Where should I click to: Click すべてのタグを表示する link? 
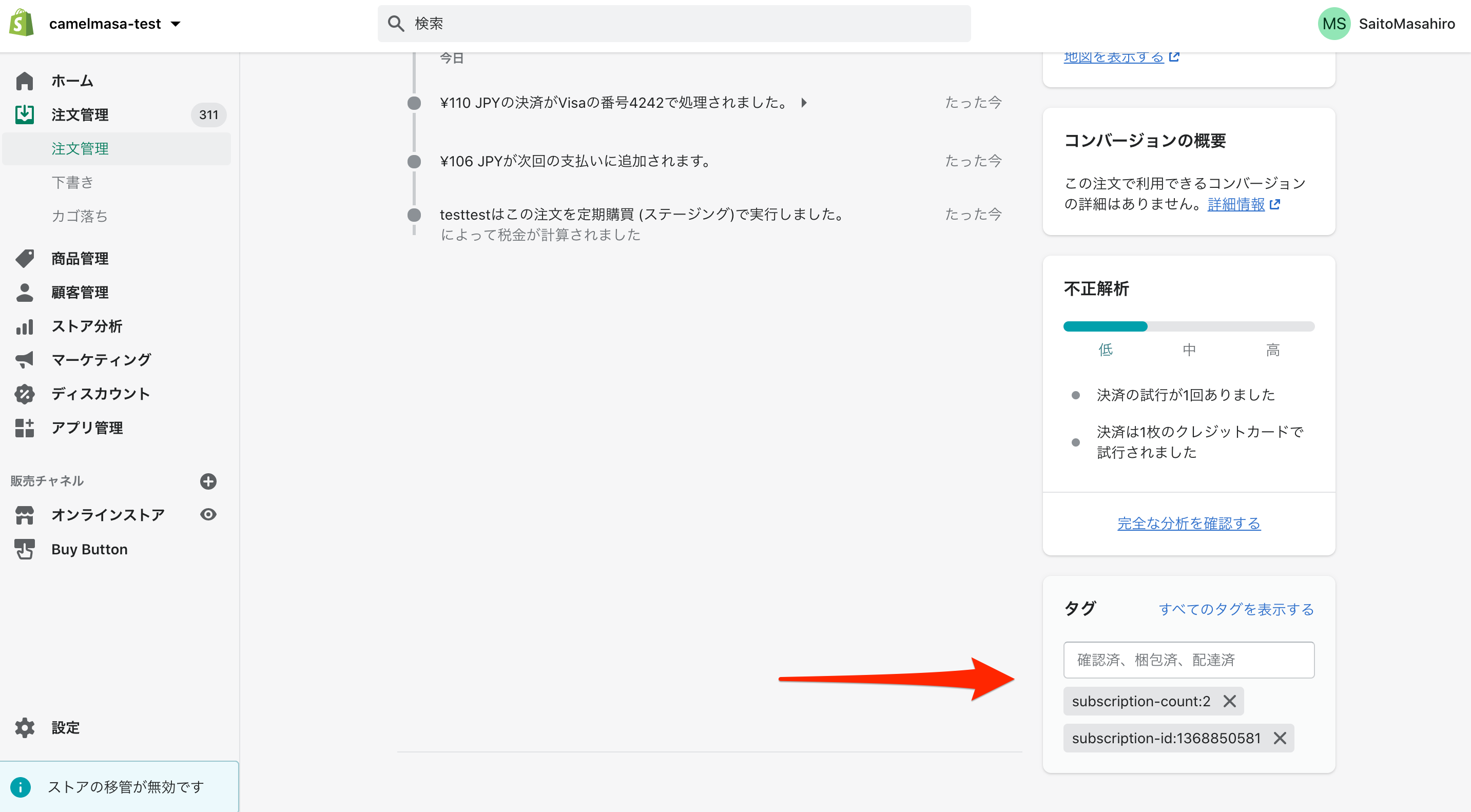click(1236, 609)
